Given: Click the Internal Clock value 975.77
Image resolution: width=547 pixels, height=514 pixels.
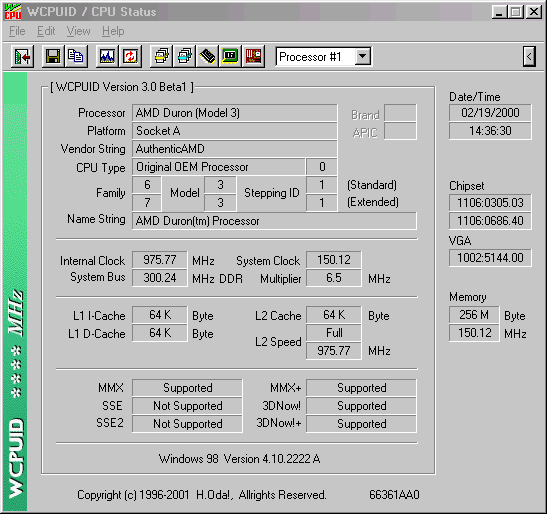Looking at the screenshot, I should click(x=160, y=260).
